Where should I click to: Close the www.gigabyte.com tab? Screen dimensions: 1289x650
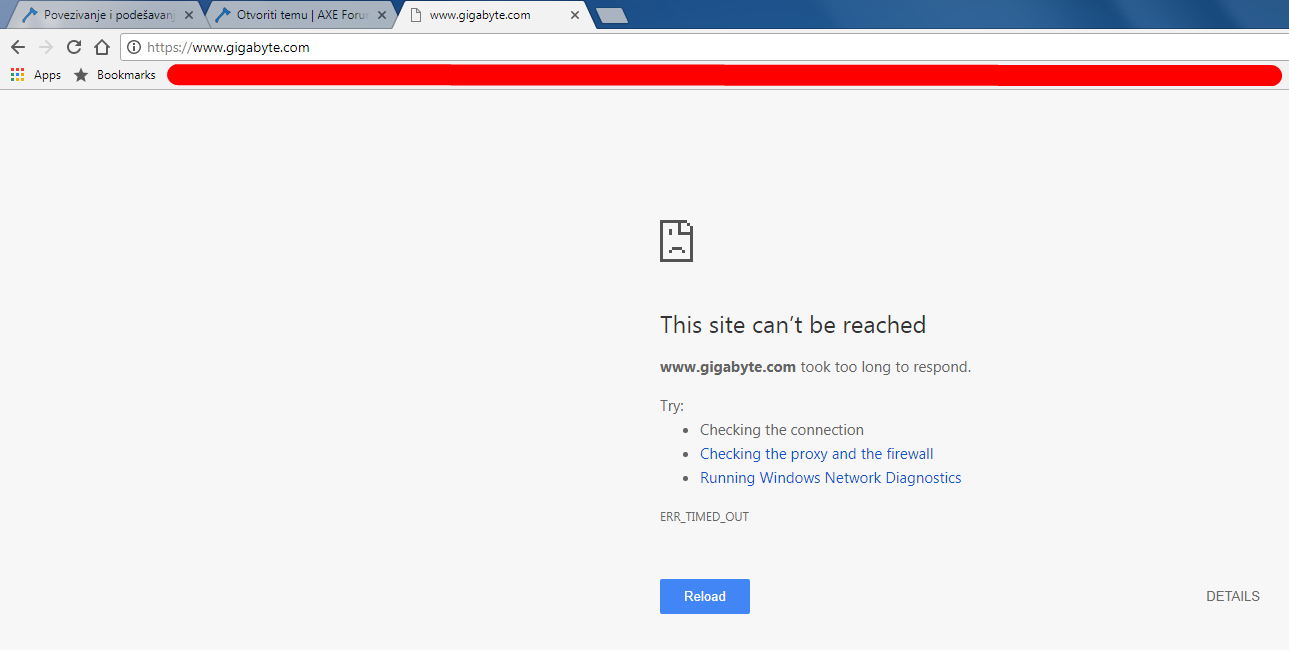[x=574, y=15]
